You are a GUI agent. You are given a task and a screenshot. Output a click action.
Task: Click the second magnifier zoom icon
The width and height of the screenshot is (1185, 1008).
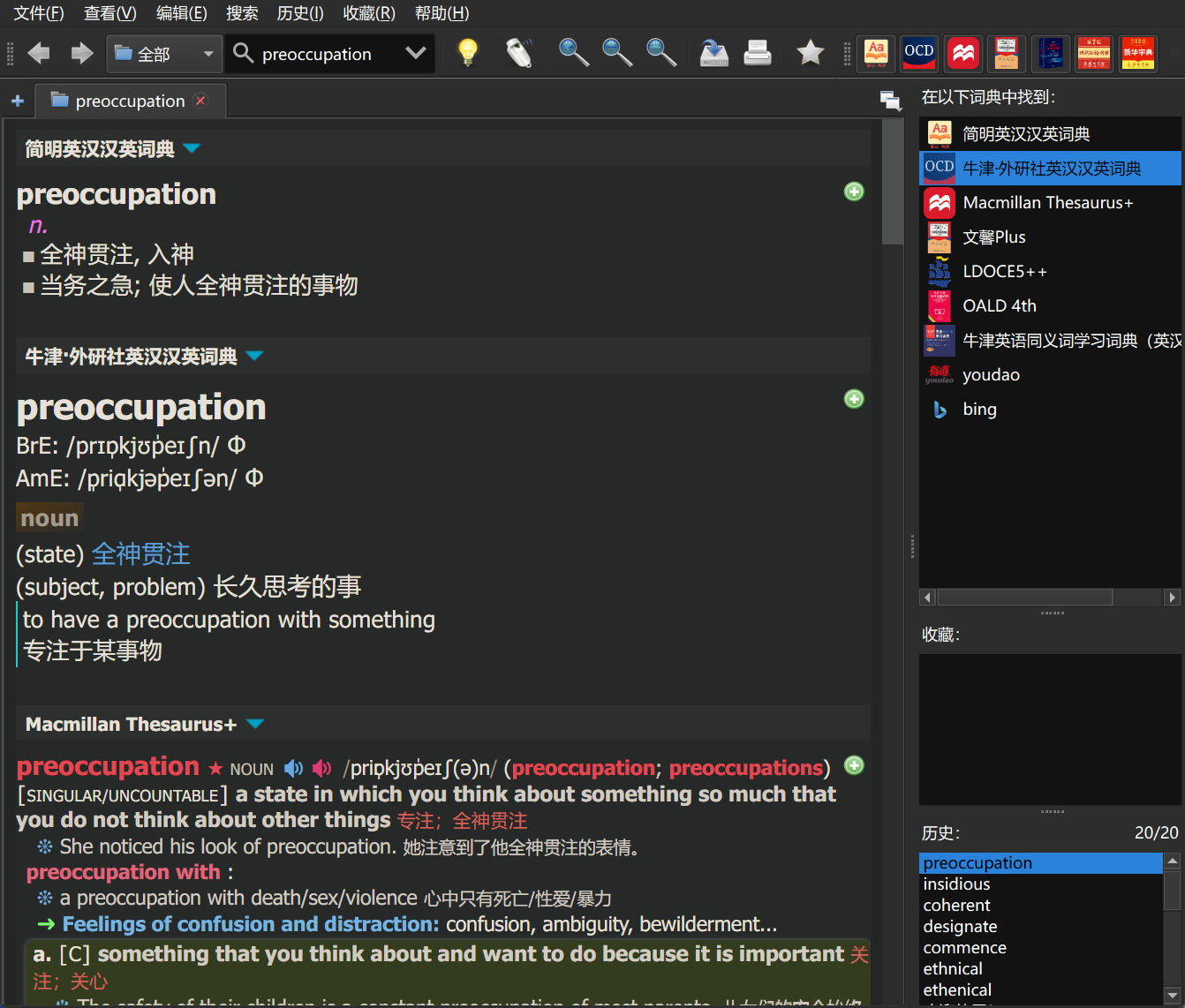coord(617,53)
